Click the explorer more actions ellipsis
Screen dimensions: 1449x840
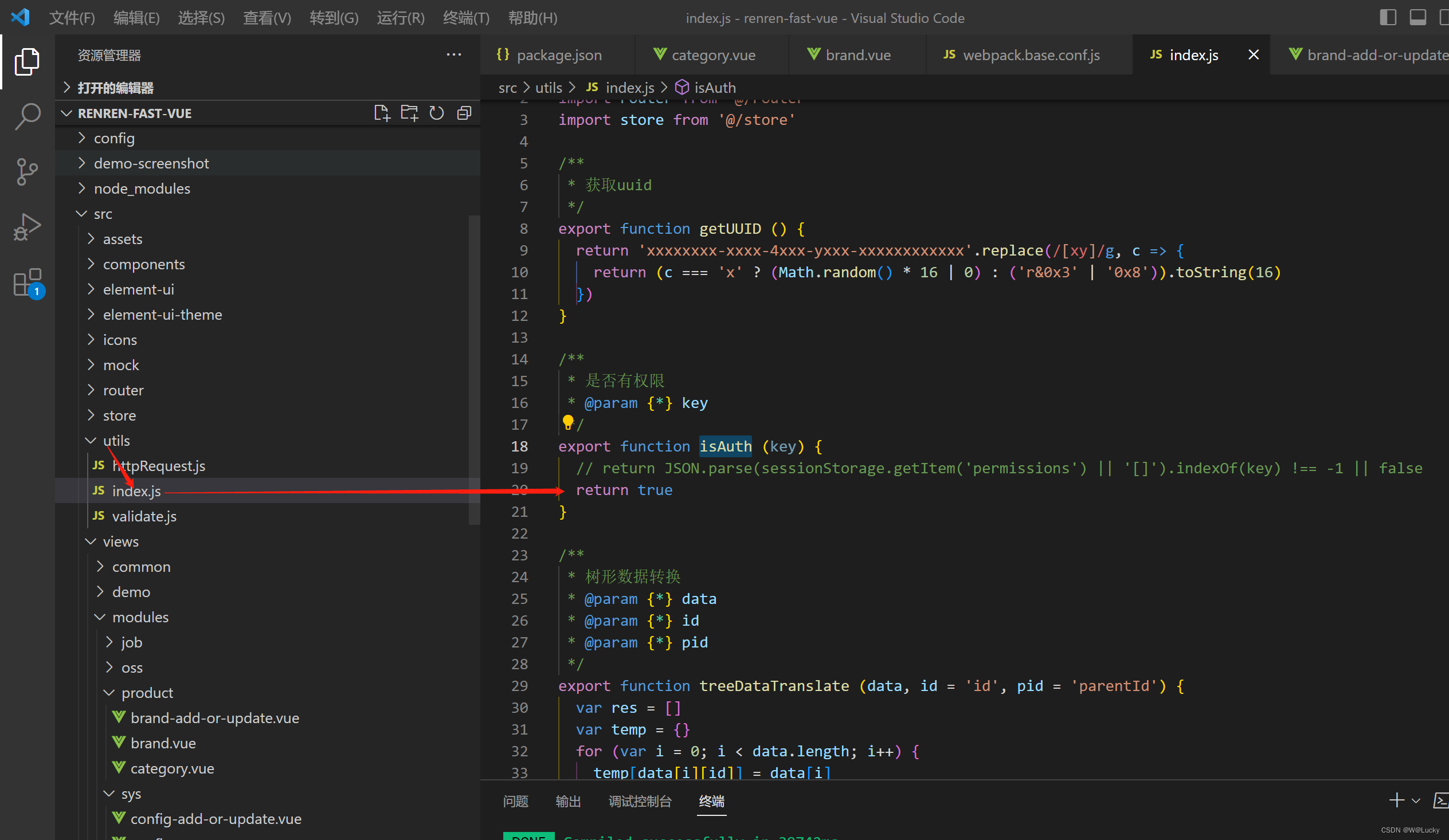pos(454,55)
